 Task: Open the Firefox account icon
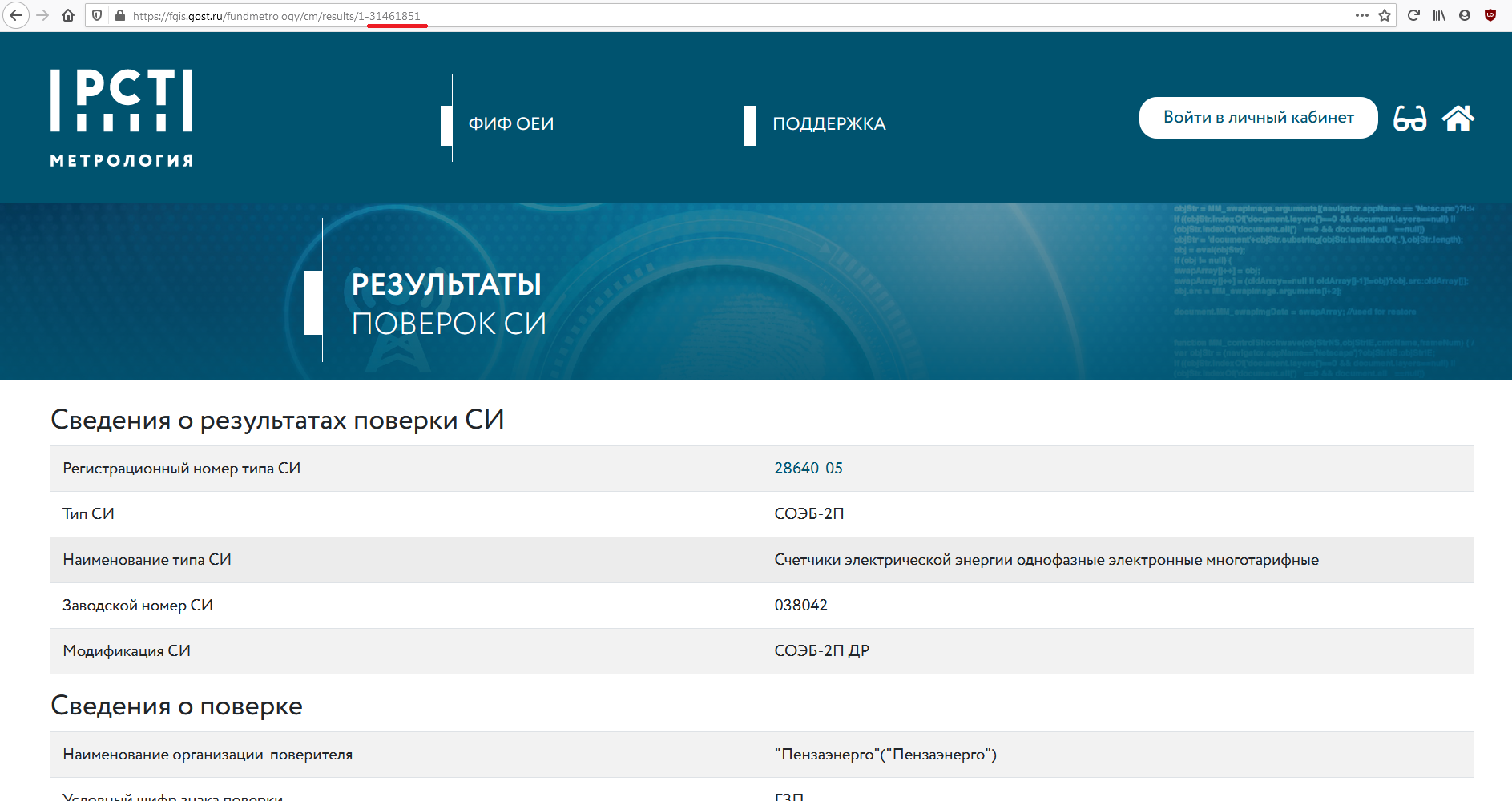(1465, 15)
